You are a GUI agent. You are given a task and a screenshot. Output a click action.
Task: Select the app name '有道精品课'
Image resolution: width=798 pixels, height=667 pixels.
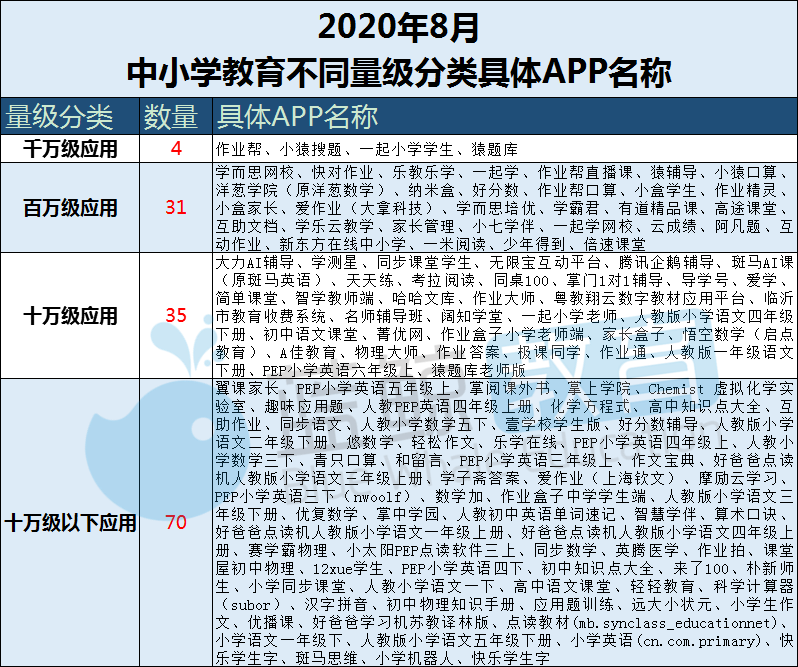[x=658, y=208]
